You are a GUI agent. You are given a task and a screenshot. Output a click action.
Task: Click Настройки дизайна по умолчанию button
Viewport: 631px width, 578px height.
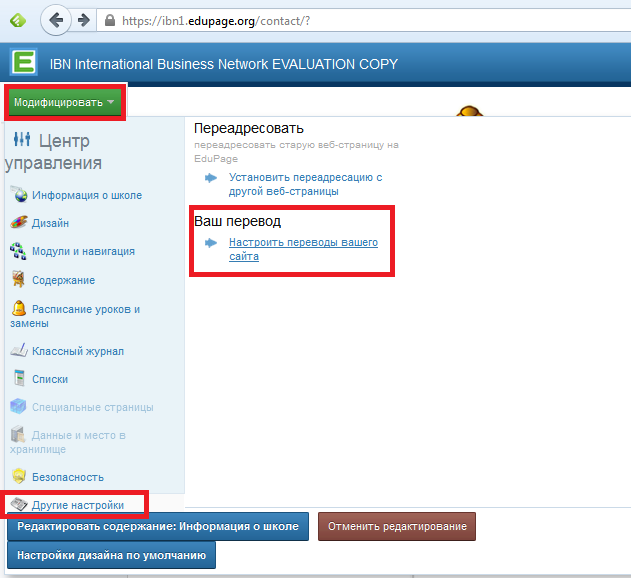[111, 555]
